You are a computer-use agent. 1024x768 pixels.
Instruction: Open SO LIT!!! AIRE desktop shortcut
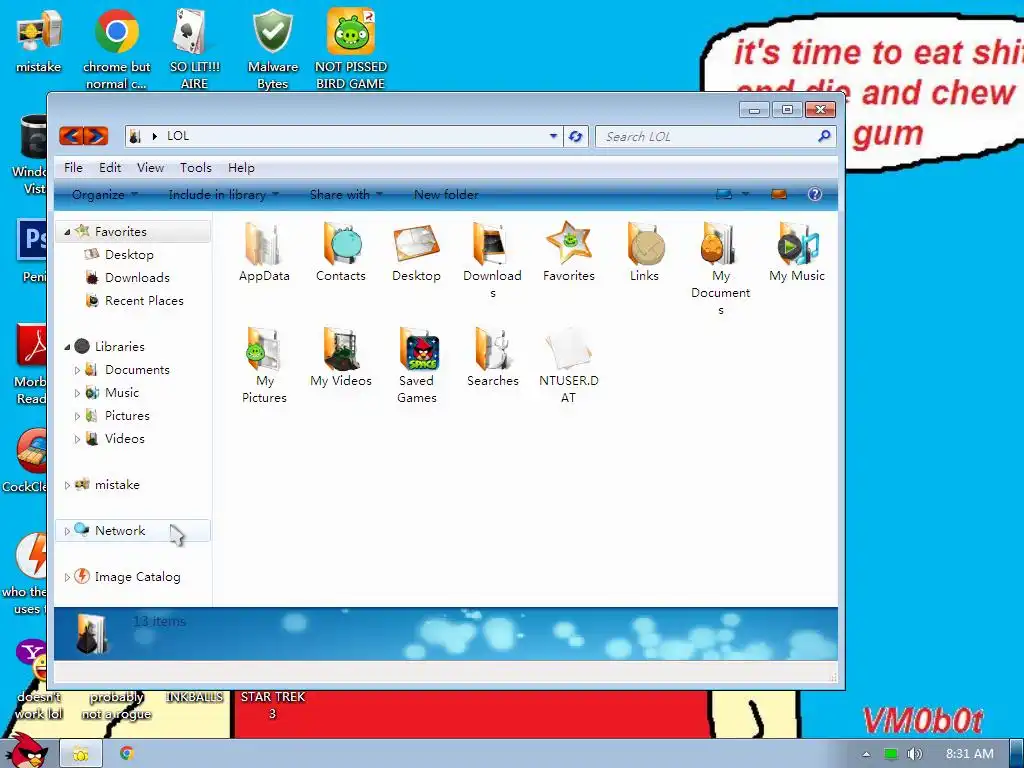(x=194, y=49)
